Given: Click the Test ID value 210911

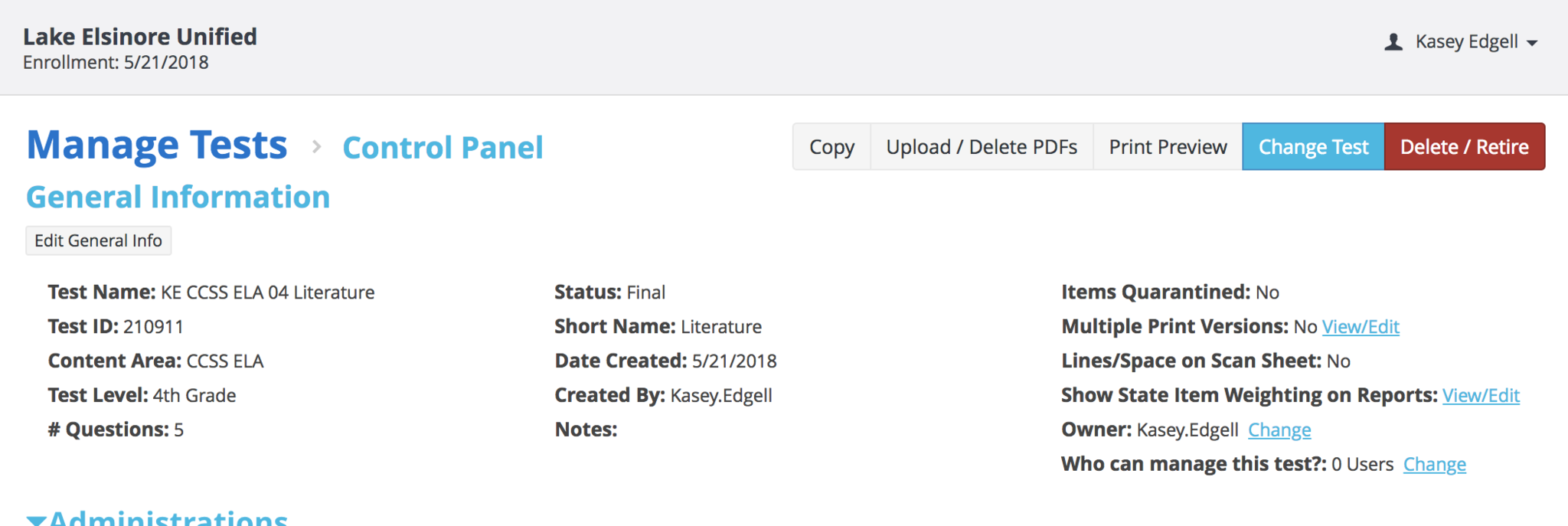Looking at the screenshot, I should point(153,327).
